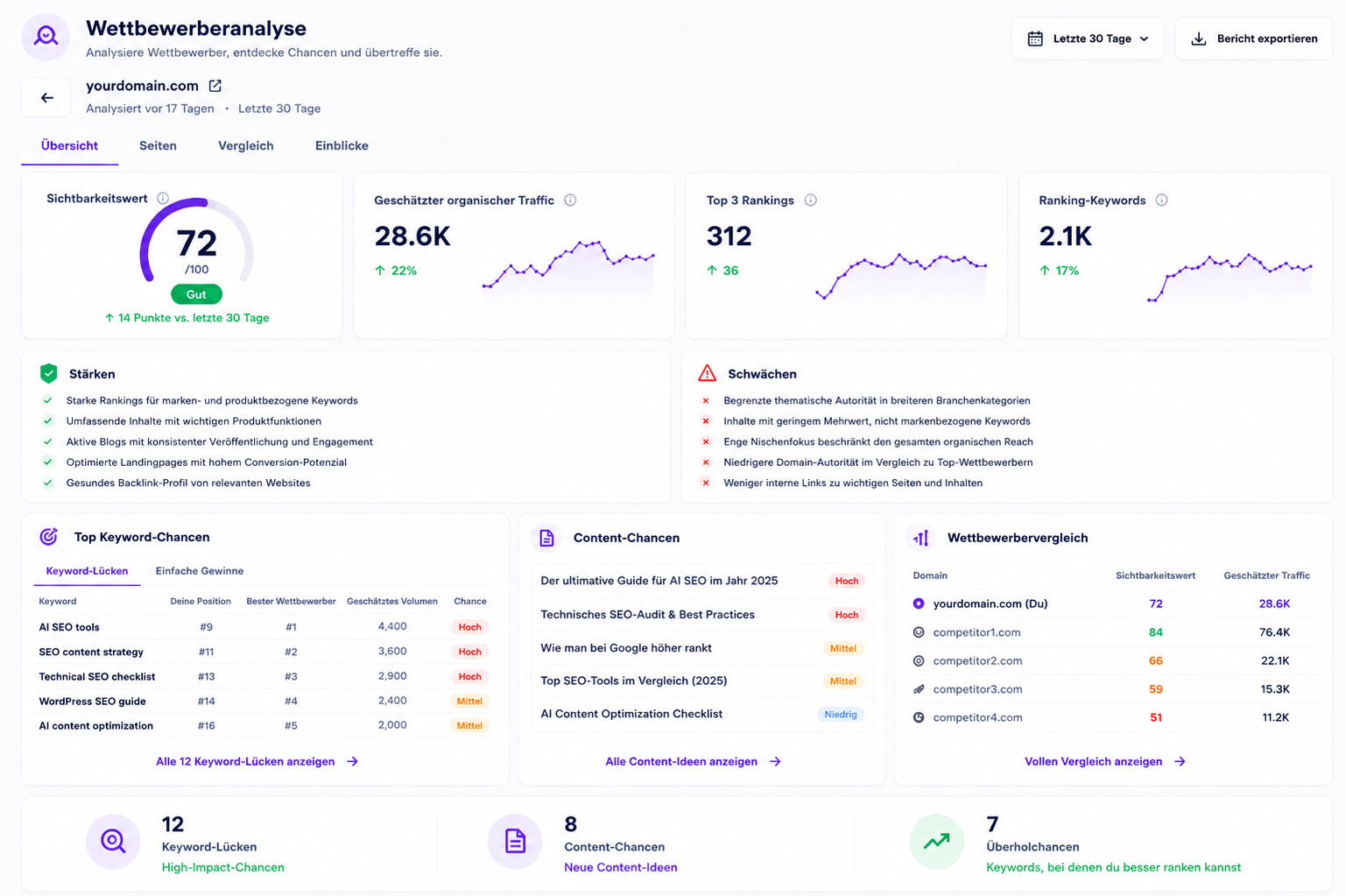Show info for Sichtbarkeitswert
This screenshot has height=896, width=1346.
[x=162, y=199]
